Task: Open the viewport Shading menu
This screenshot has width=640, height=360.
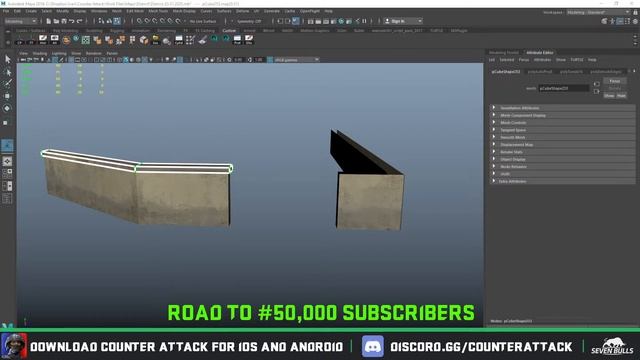Action: pos(40,53)
